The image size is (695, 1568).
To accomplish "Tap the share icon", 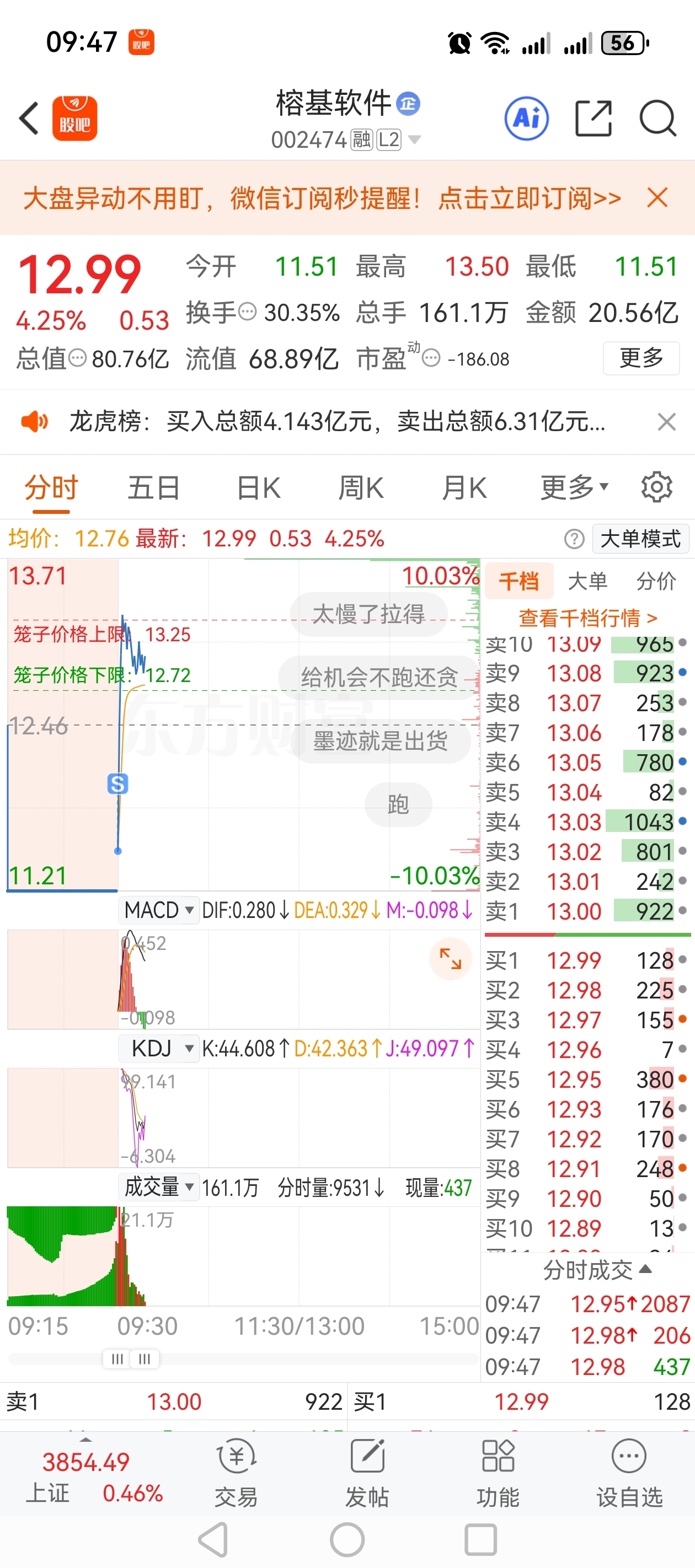I will tap(594, 118).
